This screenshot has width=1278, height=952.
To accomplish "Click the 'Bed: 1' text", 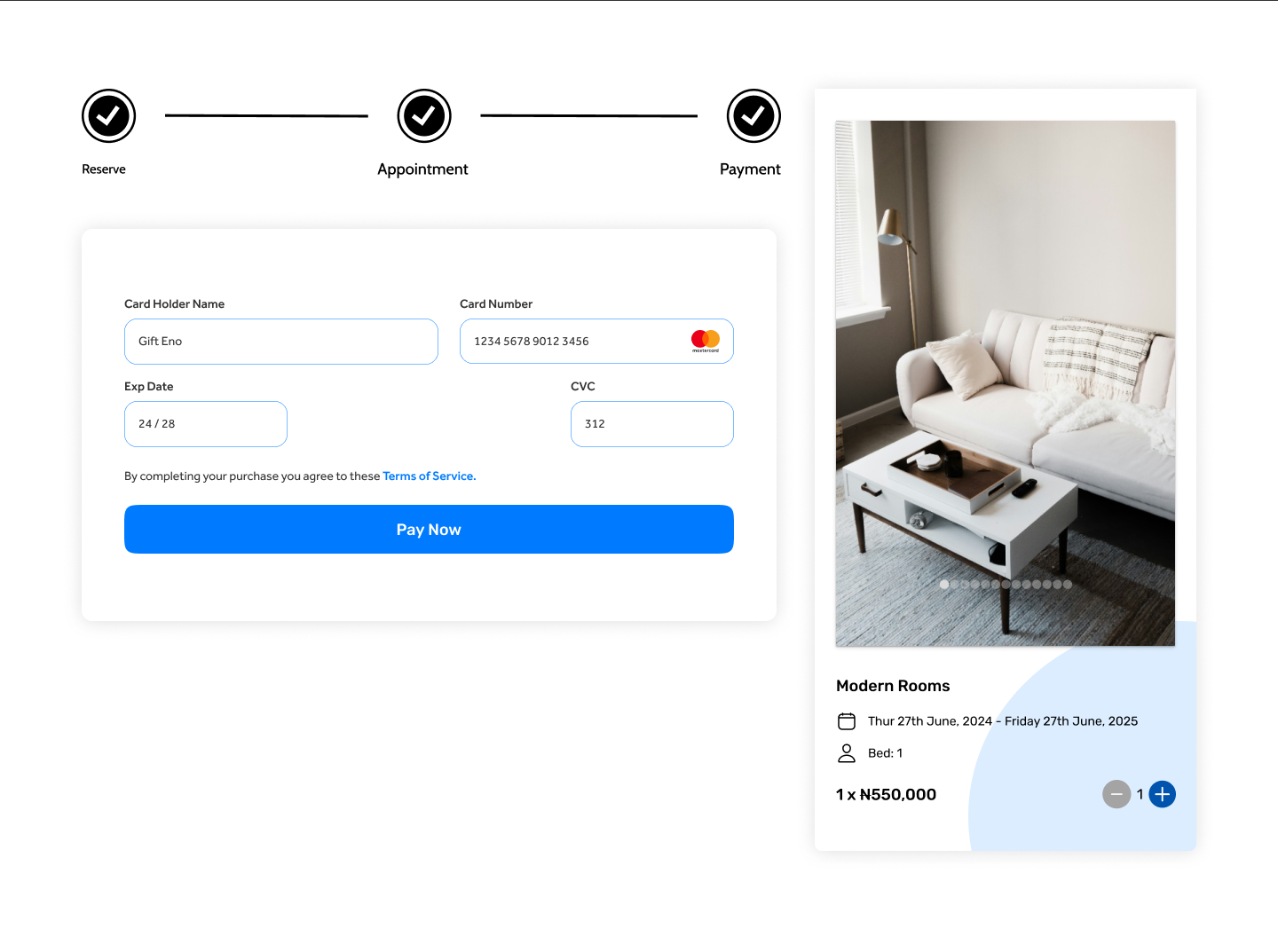I will pyautogui.click(x=885, y=753).
